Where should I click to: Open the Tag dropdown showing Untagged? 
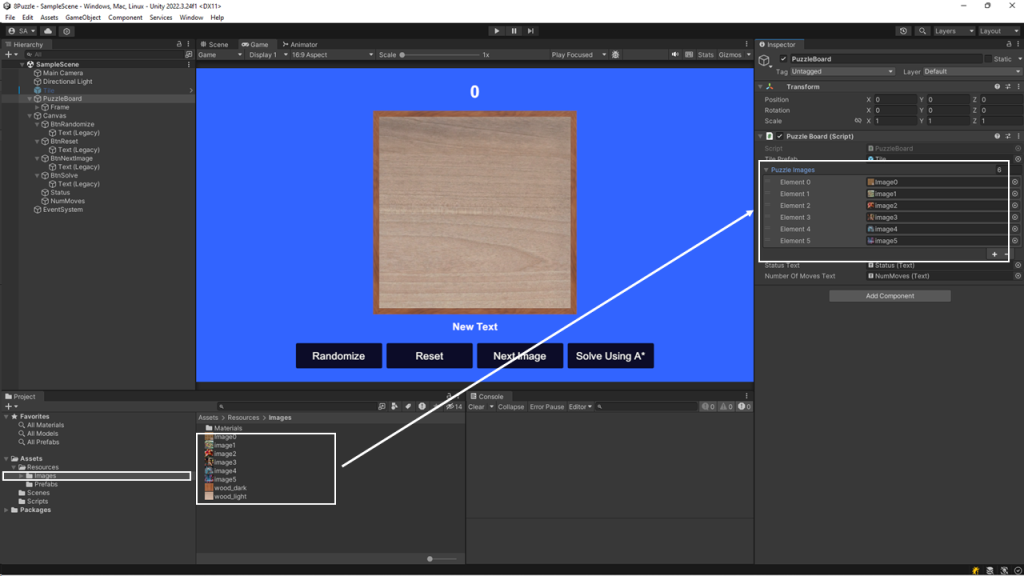842,72
